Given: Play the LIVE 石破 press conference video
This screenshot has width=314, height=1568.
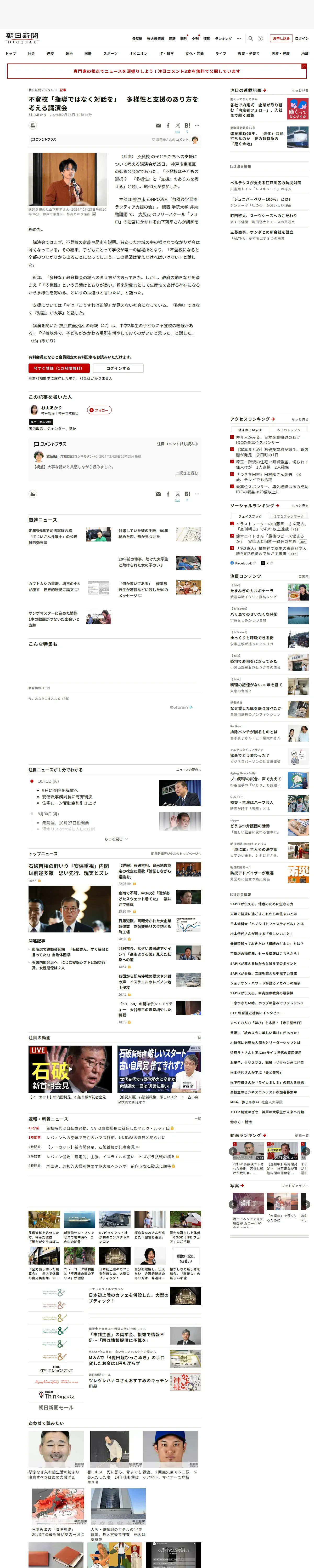Looking at the screenshot, I should pos(70,1069).
